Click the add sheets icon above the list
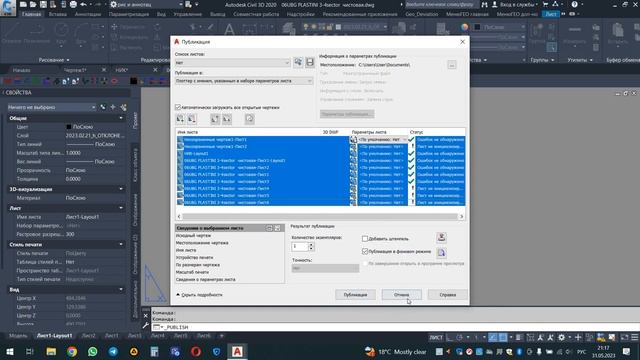This screenshot has height=360, width=640. pos(180,119)
